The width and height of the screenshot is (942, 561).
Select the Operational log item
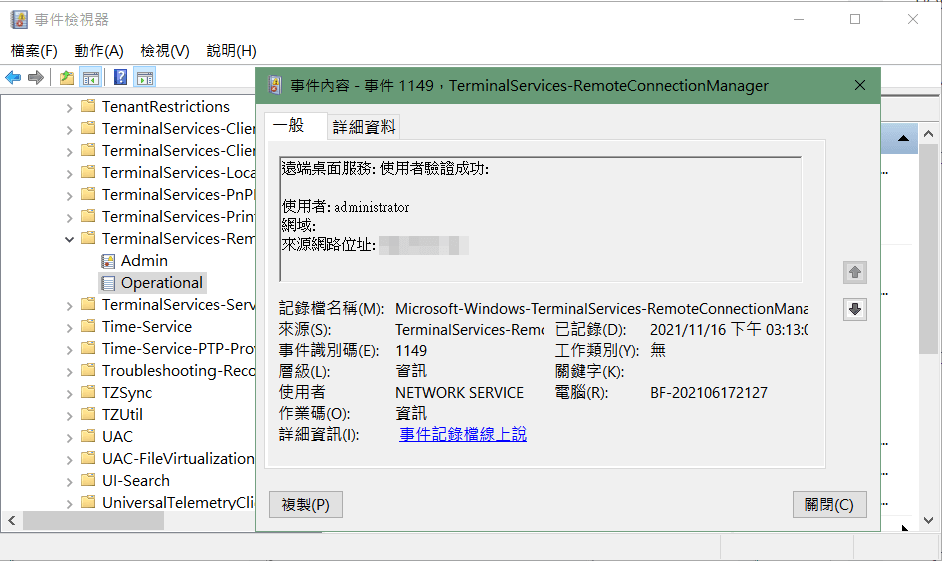161,283
